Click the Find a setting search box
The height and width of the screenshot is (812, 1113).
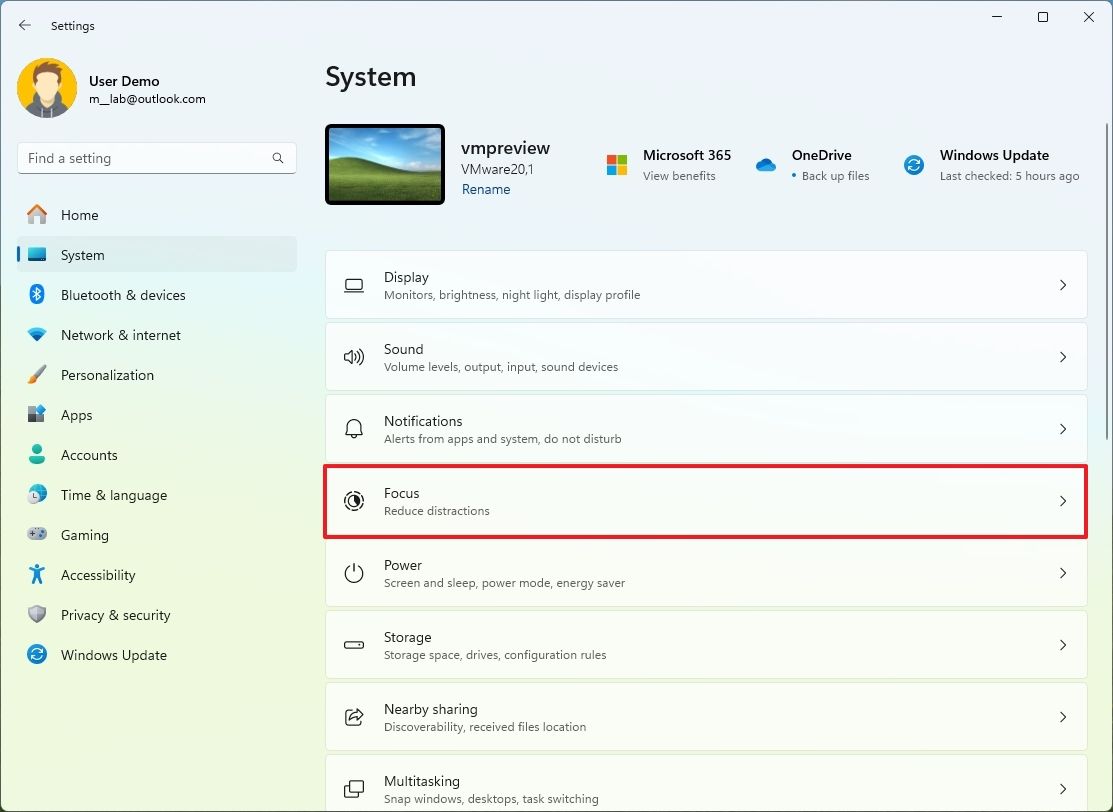(156, 158)
